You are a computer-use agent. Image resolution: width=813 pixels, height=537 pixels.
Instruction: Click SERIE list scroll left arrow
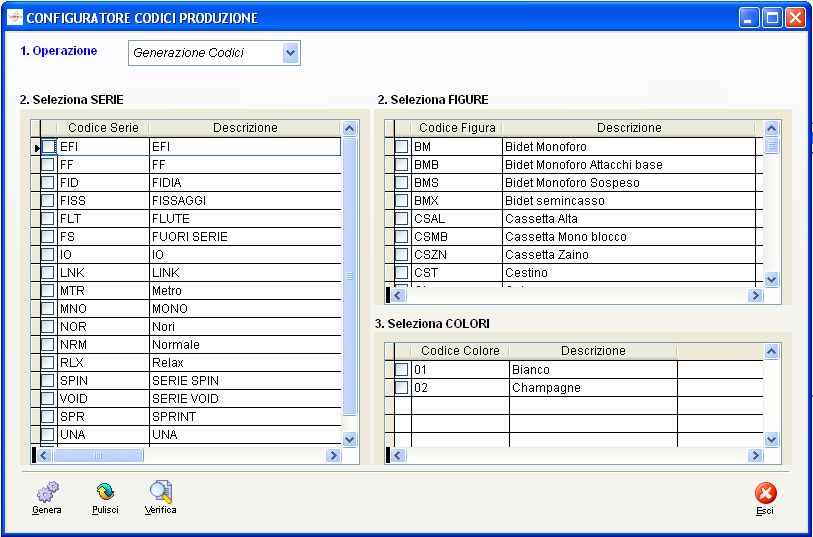tap(45, 456)
